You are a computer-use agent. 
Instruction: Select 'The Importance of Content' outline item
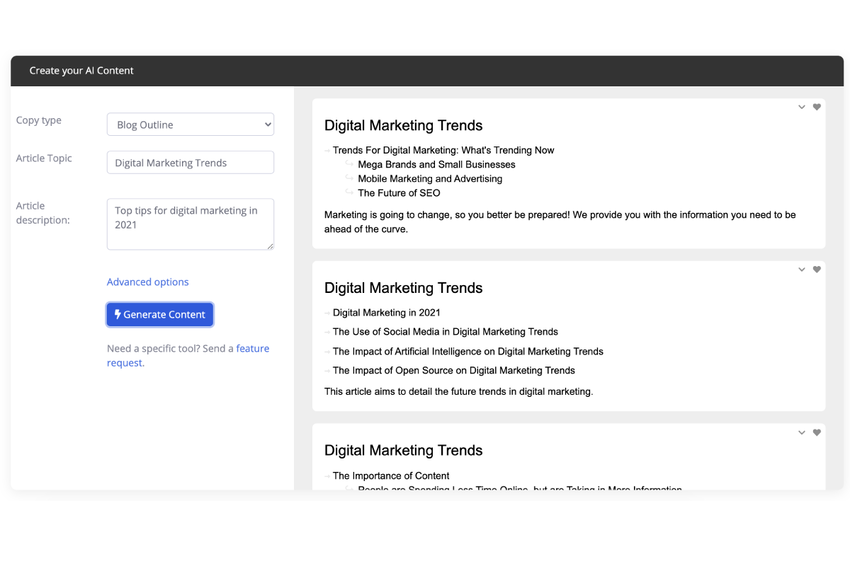pyautogui.click(x=391, y=476)
